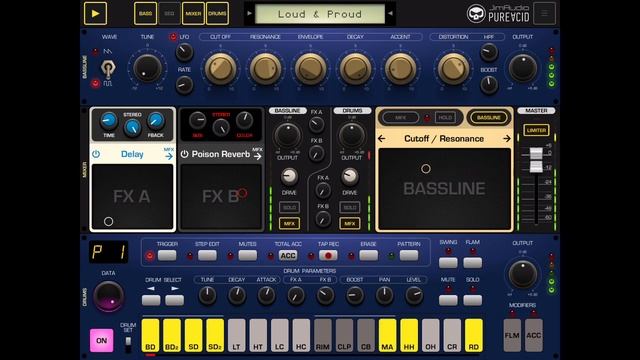The height and width of the screenshot is (360, 640).
Task: Click the DISTORTION knob
Action: [x=453, y=69]
